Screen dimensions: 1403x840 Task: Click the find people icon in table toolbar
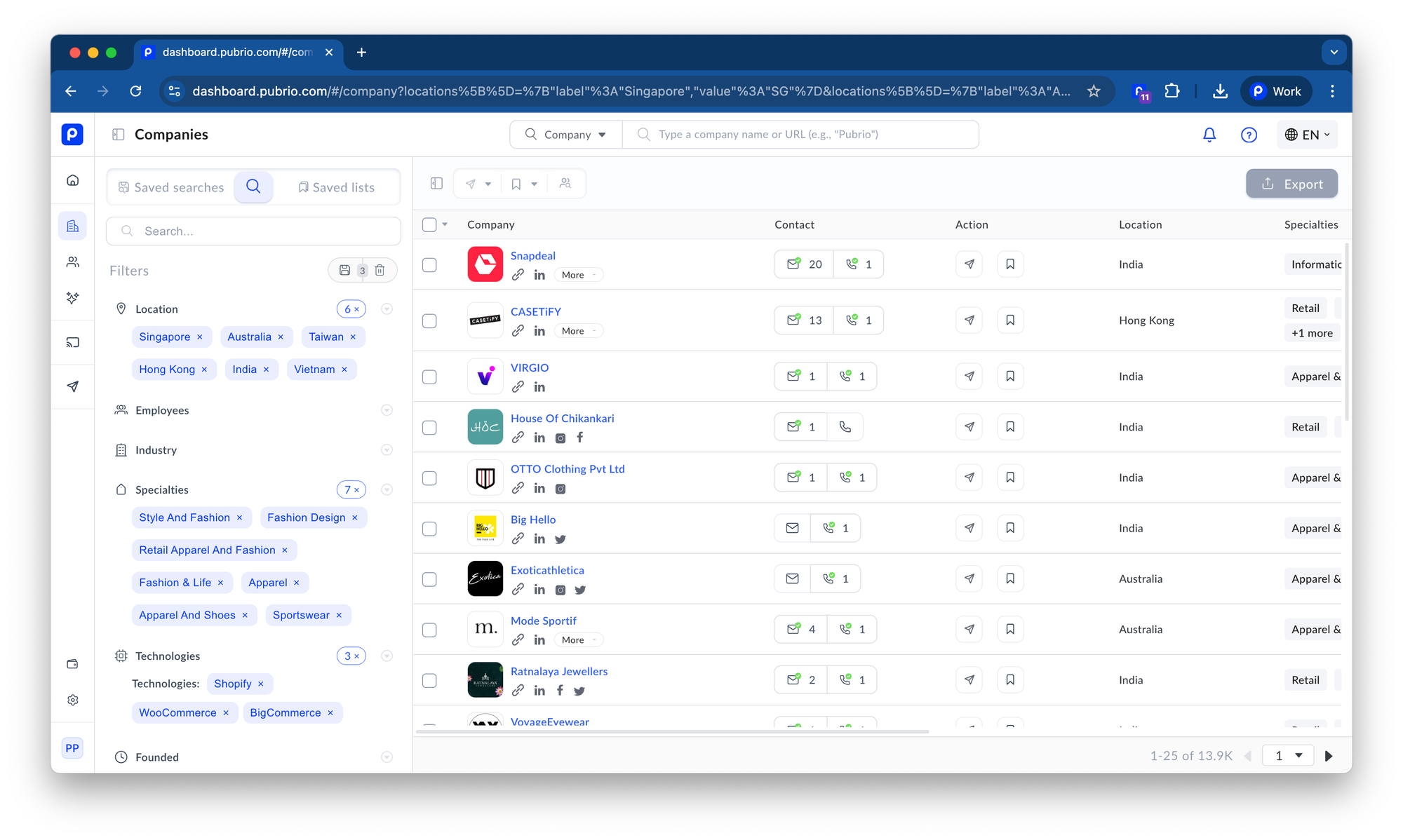tap(565, 184)
